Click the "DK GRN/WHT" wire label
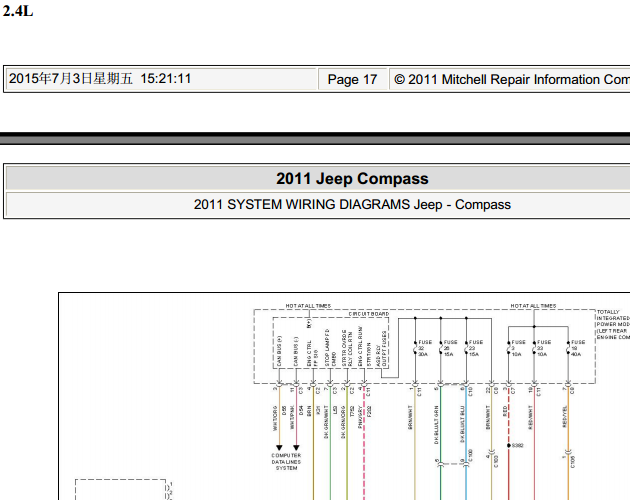 (x=326, y=422)
